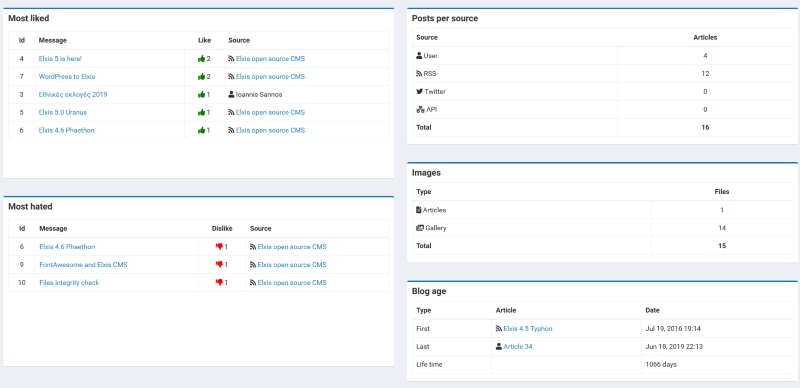The width and height of the screenshot is (800, 388).
Task: Click RSS icon in 'Files integrity check' source
Action: click(253, 282)
